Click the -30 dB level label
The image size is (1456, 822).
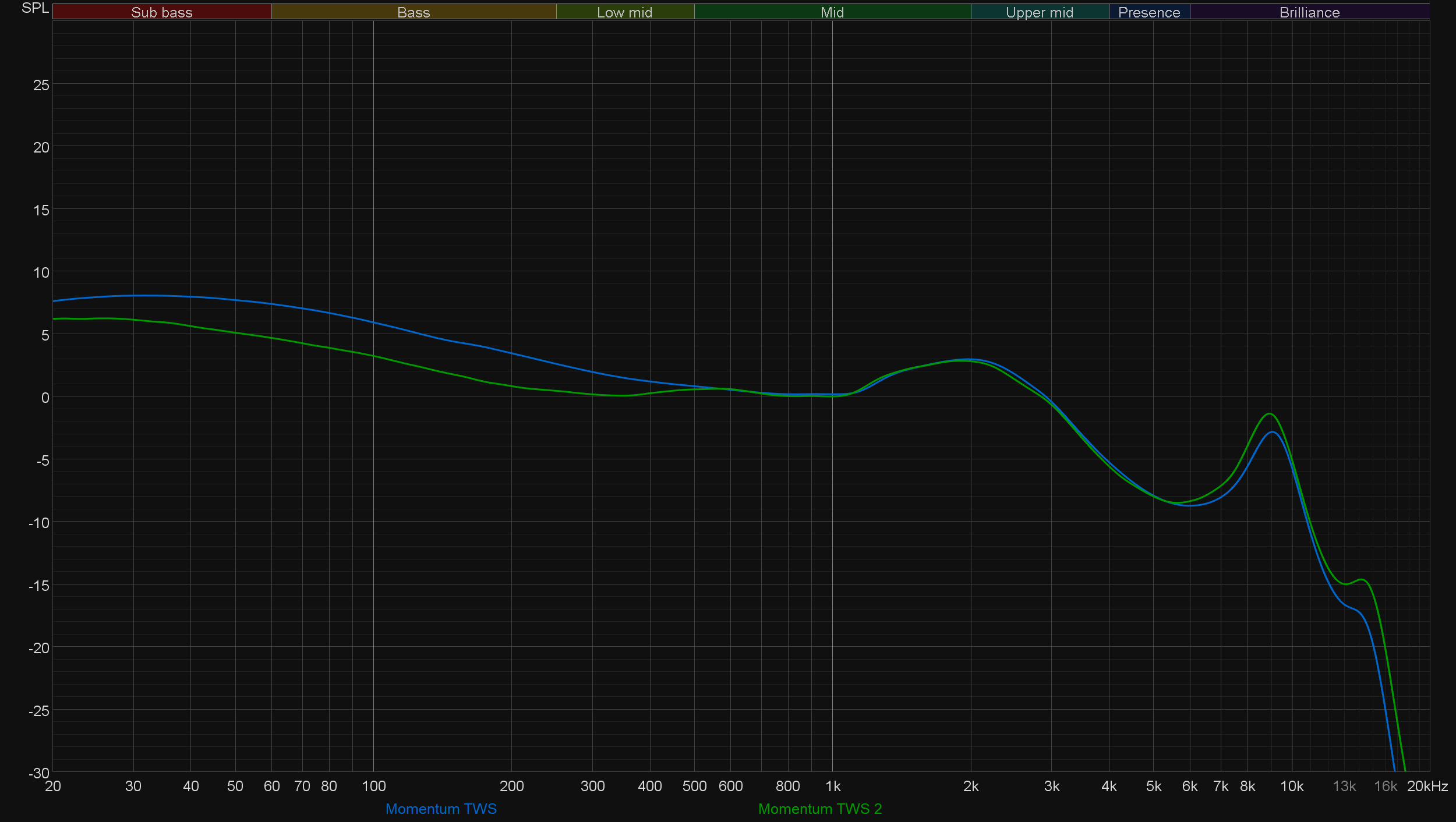[39, 773]
